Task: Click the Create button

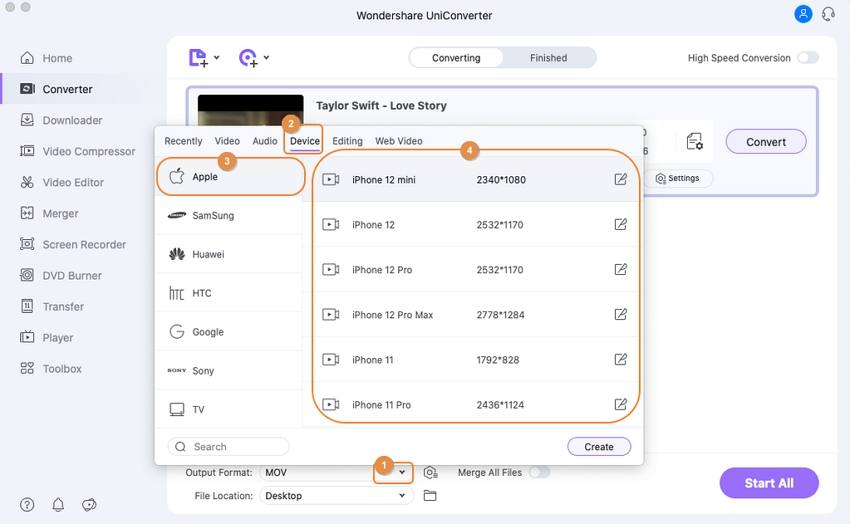Action: pos(599,447)
